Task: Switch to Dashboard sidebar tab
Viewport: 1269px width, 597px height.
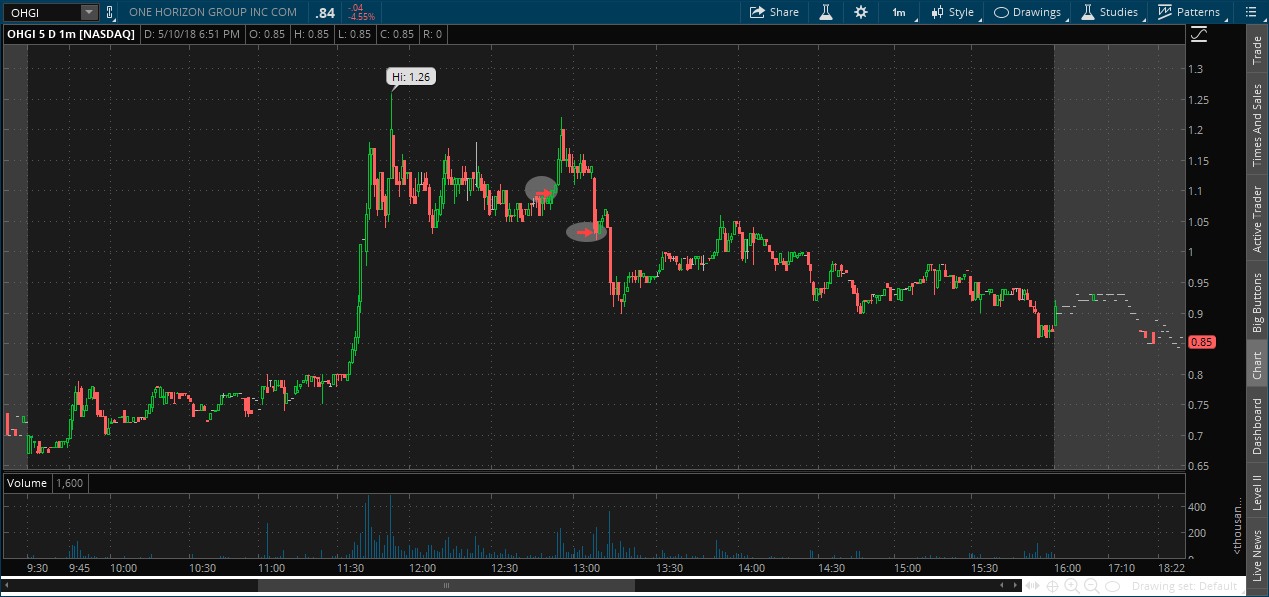Action: (x=1257, y=426)
